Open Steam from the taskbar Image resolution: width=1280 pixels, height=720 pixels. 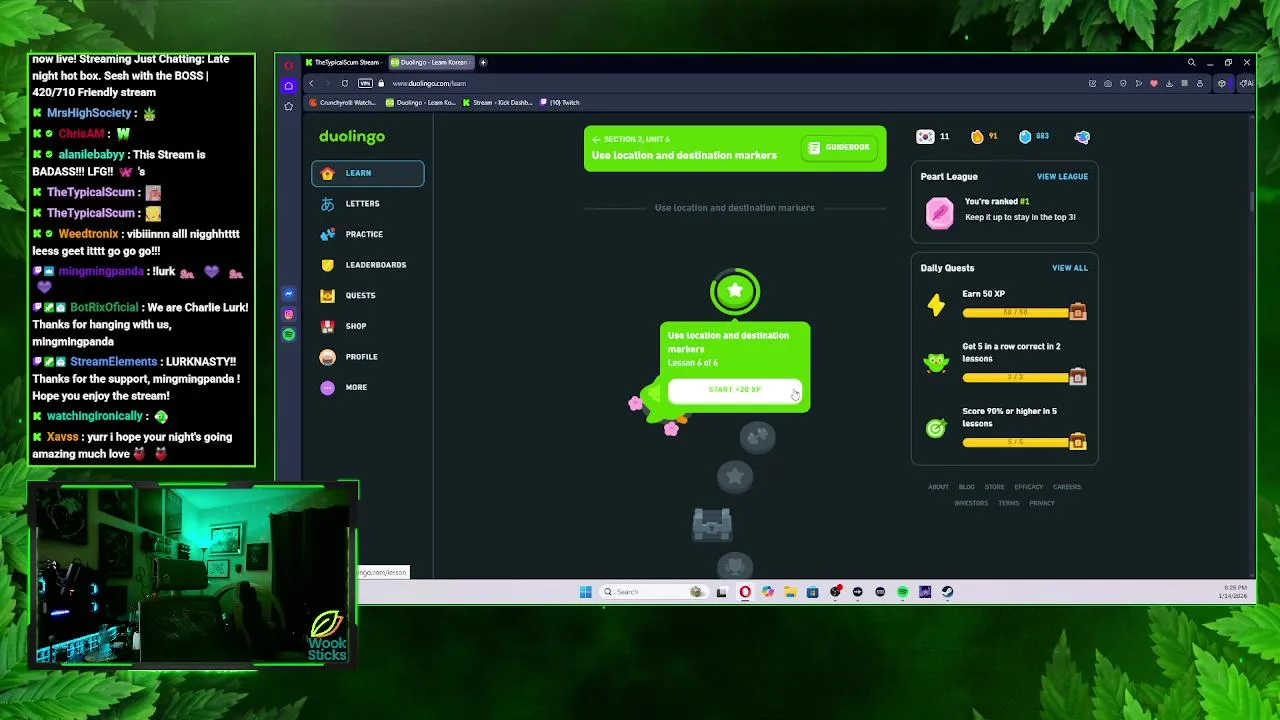tap(947, 592)
